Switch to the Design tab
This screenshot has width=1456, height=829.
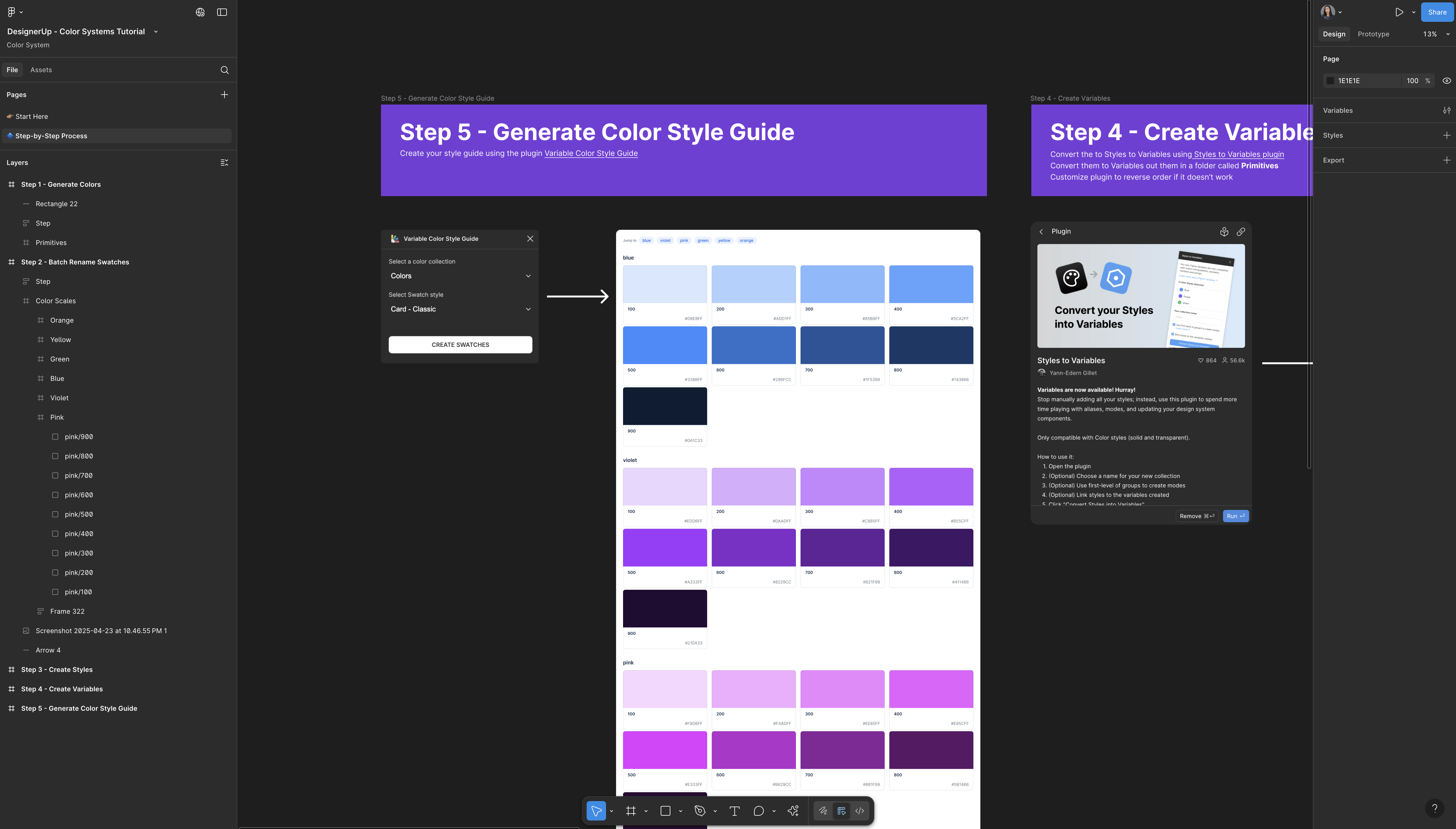click(1334, 34)
